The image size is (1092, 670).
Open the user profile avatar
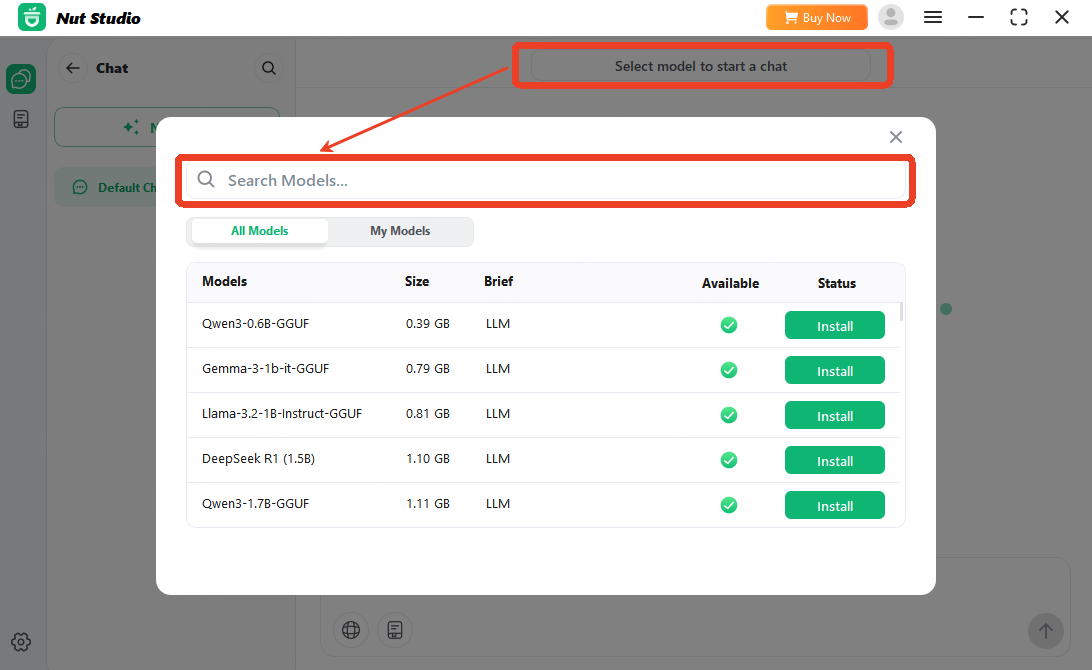pos(891,17)
